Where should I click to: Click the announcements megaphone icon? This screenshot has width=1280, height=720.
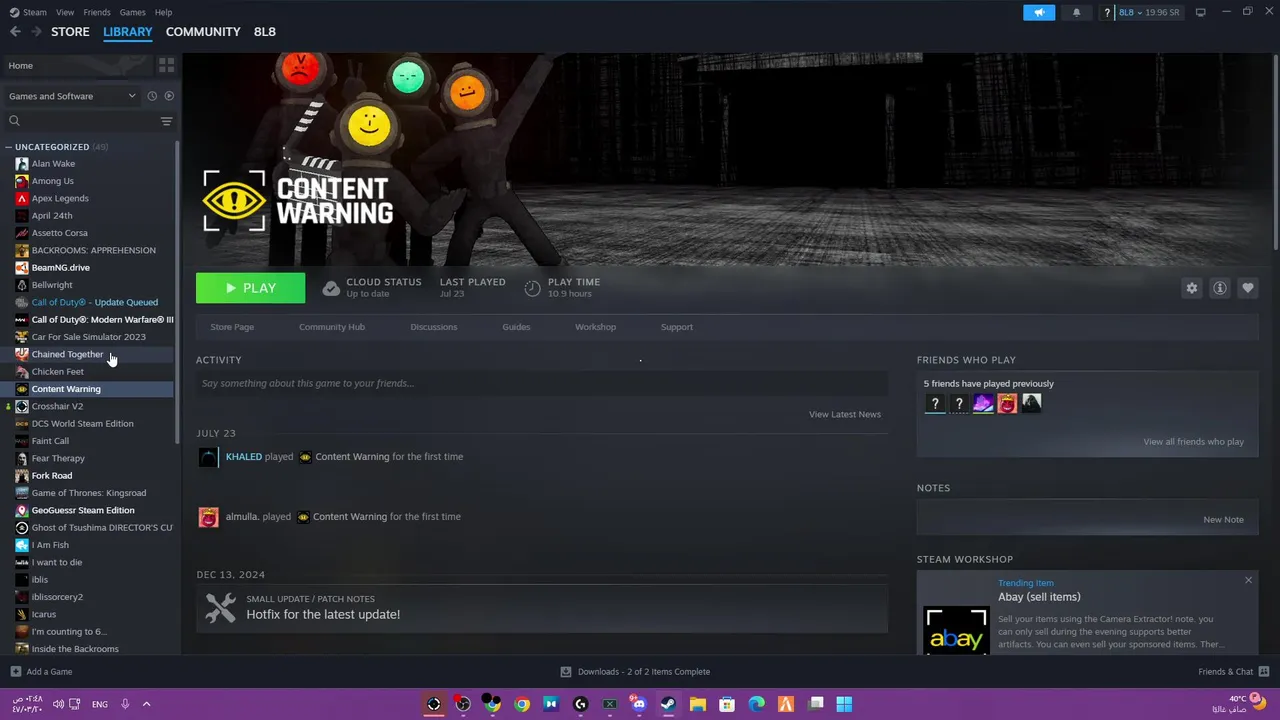coord(1039,12)
